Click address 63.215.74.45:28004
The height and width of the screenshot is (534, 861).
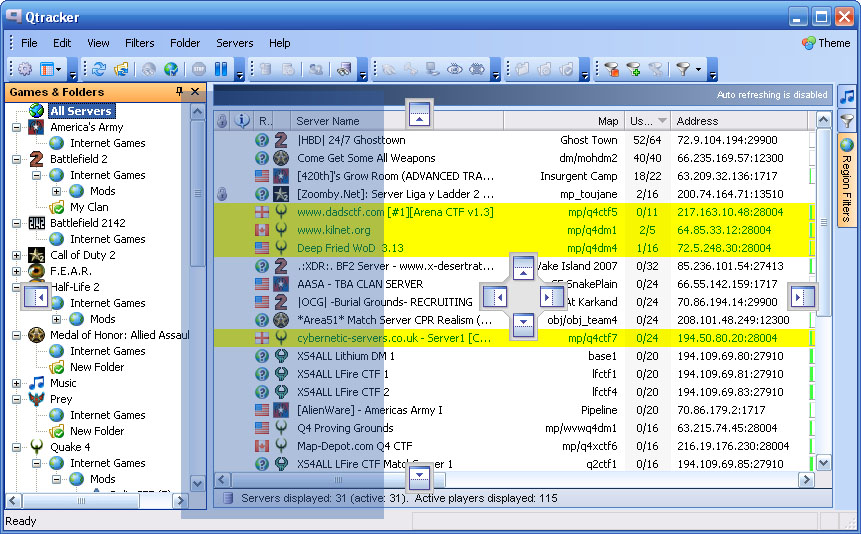(727, 428)
